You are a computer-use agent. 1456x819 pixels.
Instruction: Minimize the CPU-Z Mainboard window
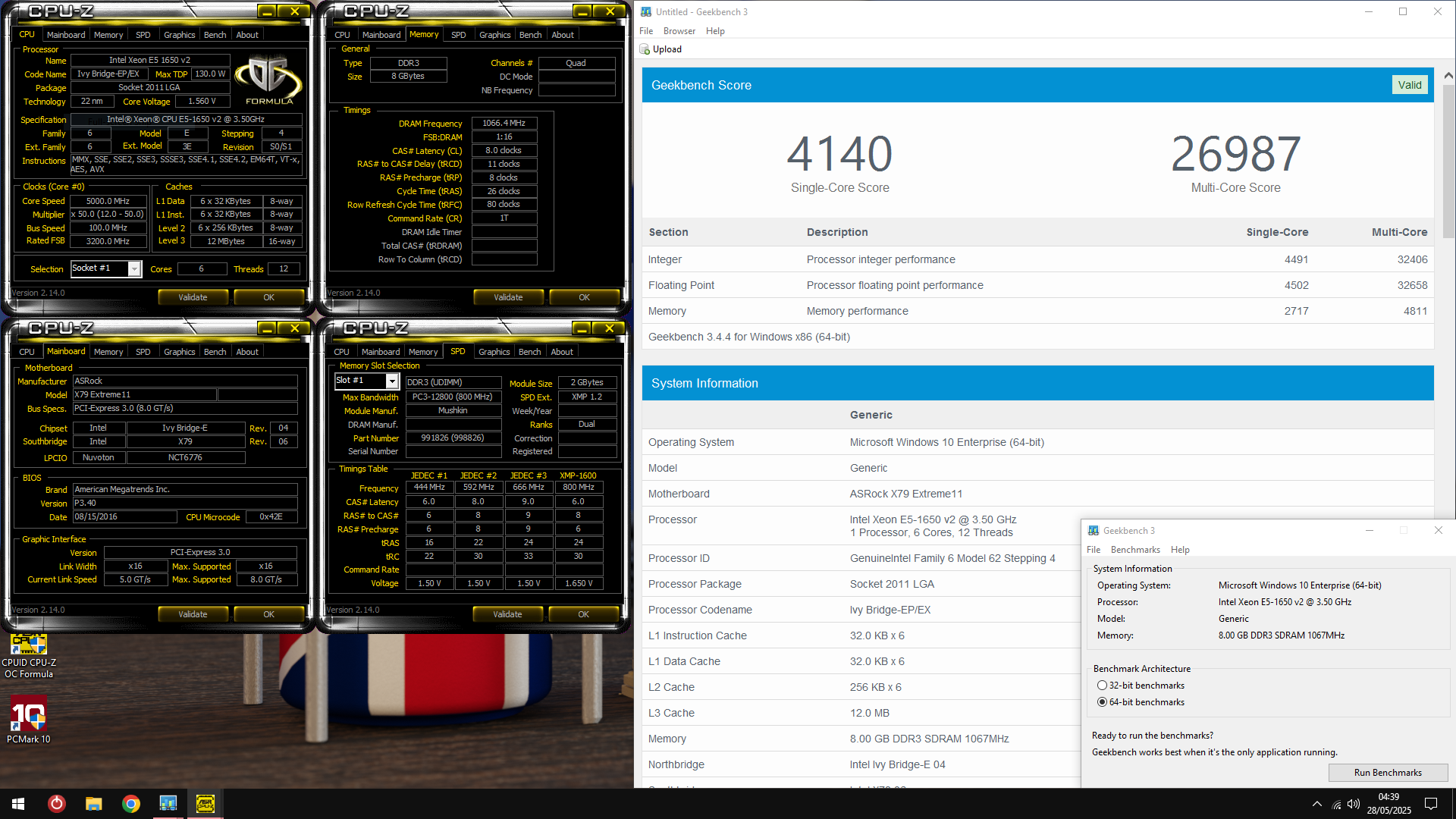(x=266, y=328)
